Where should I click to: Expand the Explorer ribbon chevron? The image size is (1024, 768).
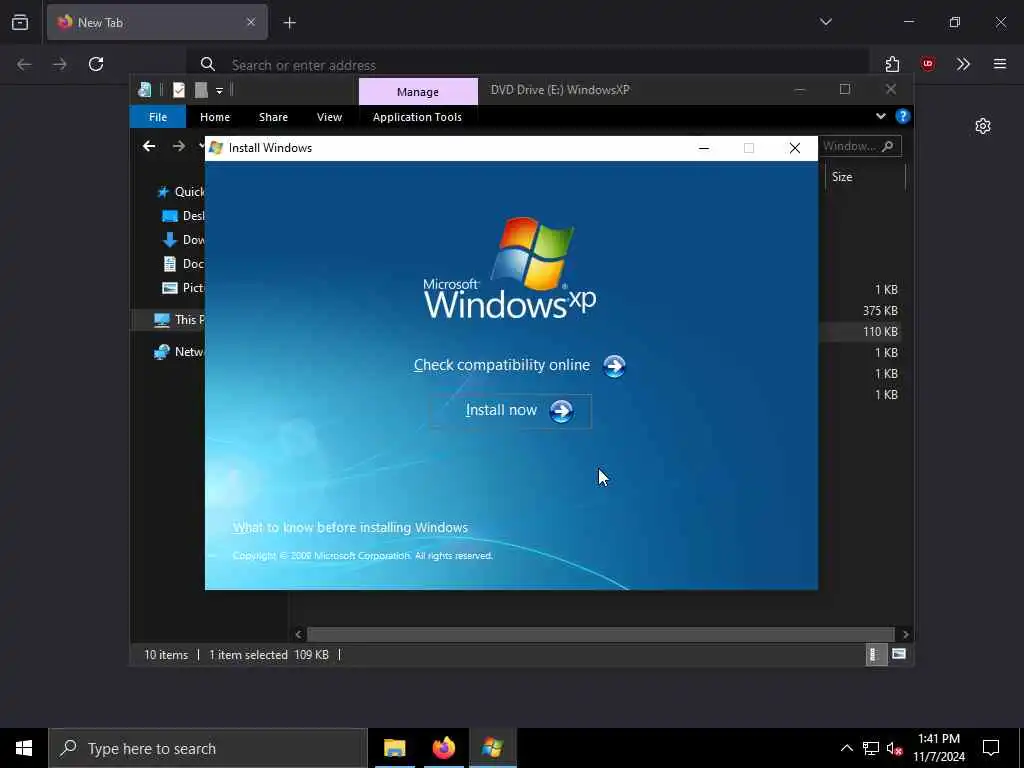(880, 116)
